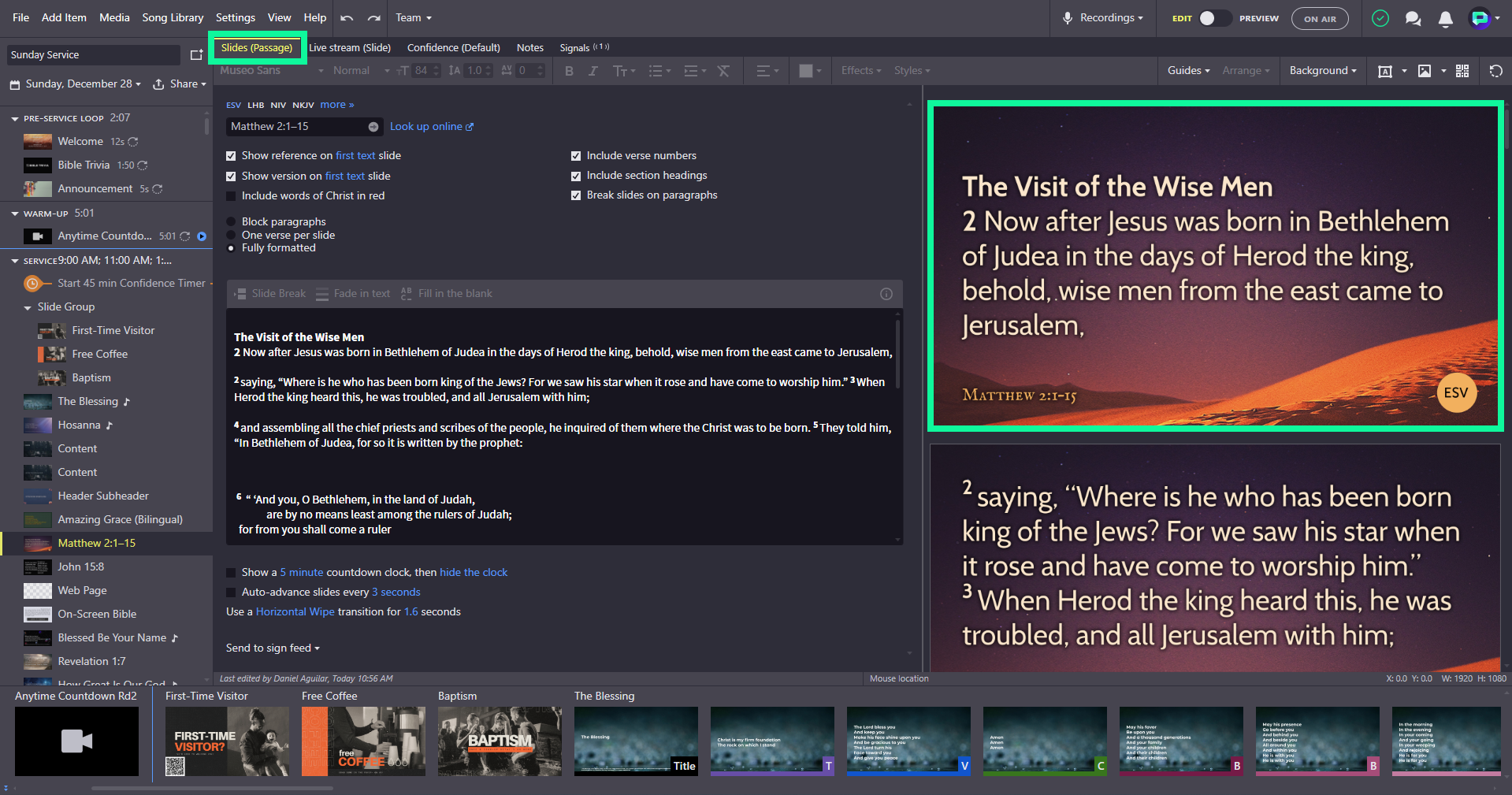This screenshot has height=795, width=1512.
Task: Open the Add Item menu
Action: coord(64,17)
